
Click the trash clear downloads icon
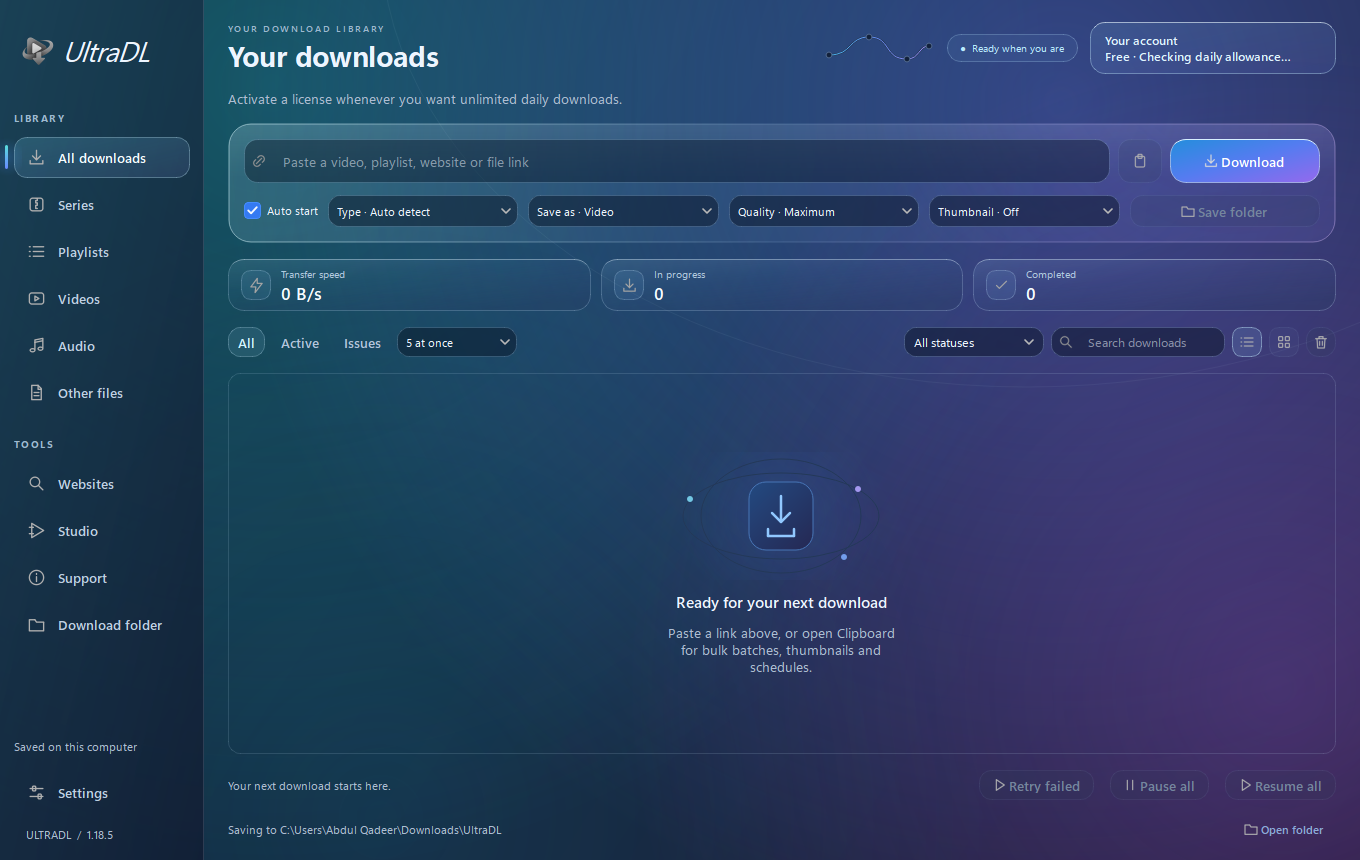(1321, 342)
